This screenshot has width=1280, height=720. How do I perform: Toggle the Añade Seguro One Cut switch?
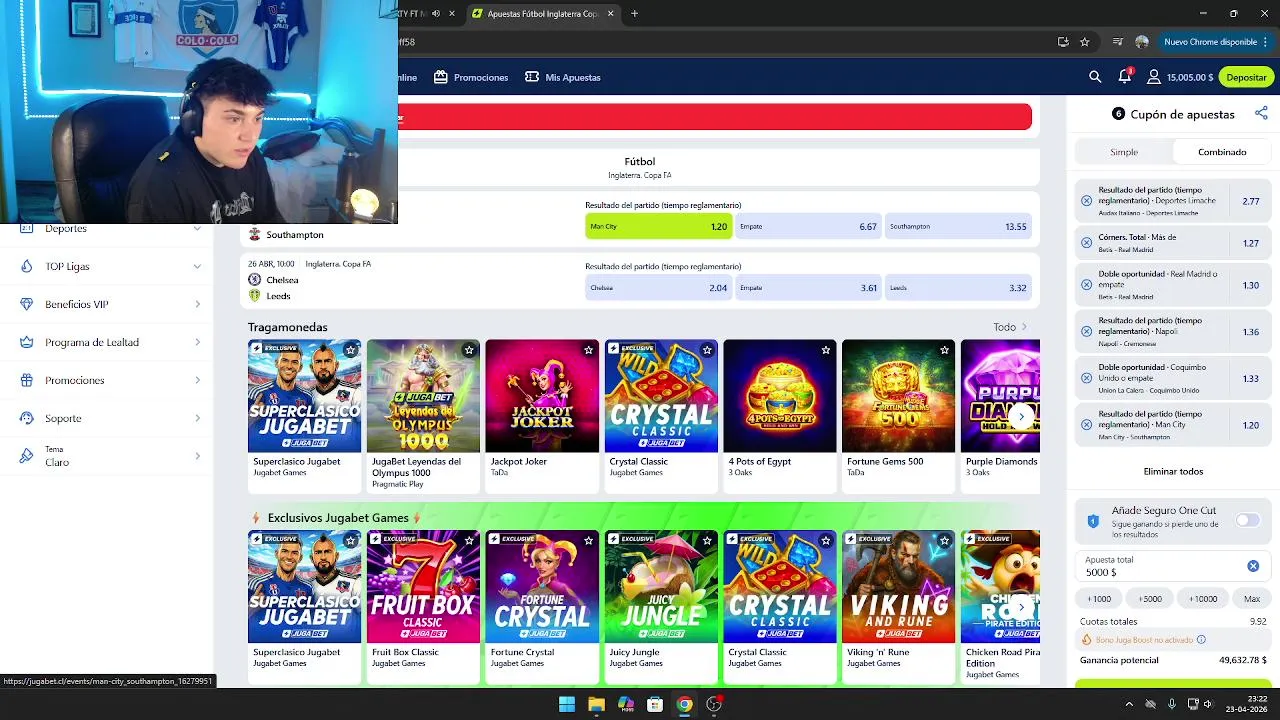coord(1247,520)
